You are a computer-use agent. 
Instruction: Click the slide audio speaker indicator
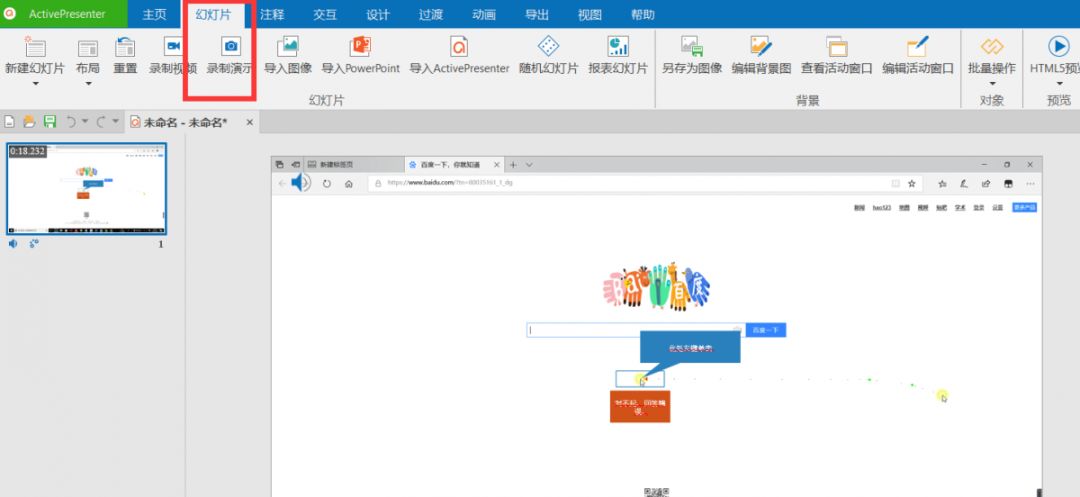click(x=13, y=244)
